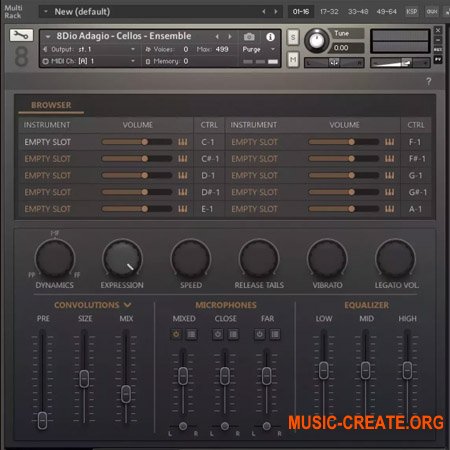The image size is (450, 450).
Task: Open Mixed microphone settings icon
Action: tap(191, 334)
